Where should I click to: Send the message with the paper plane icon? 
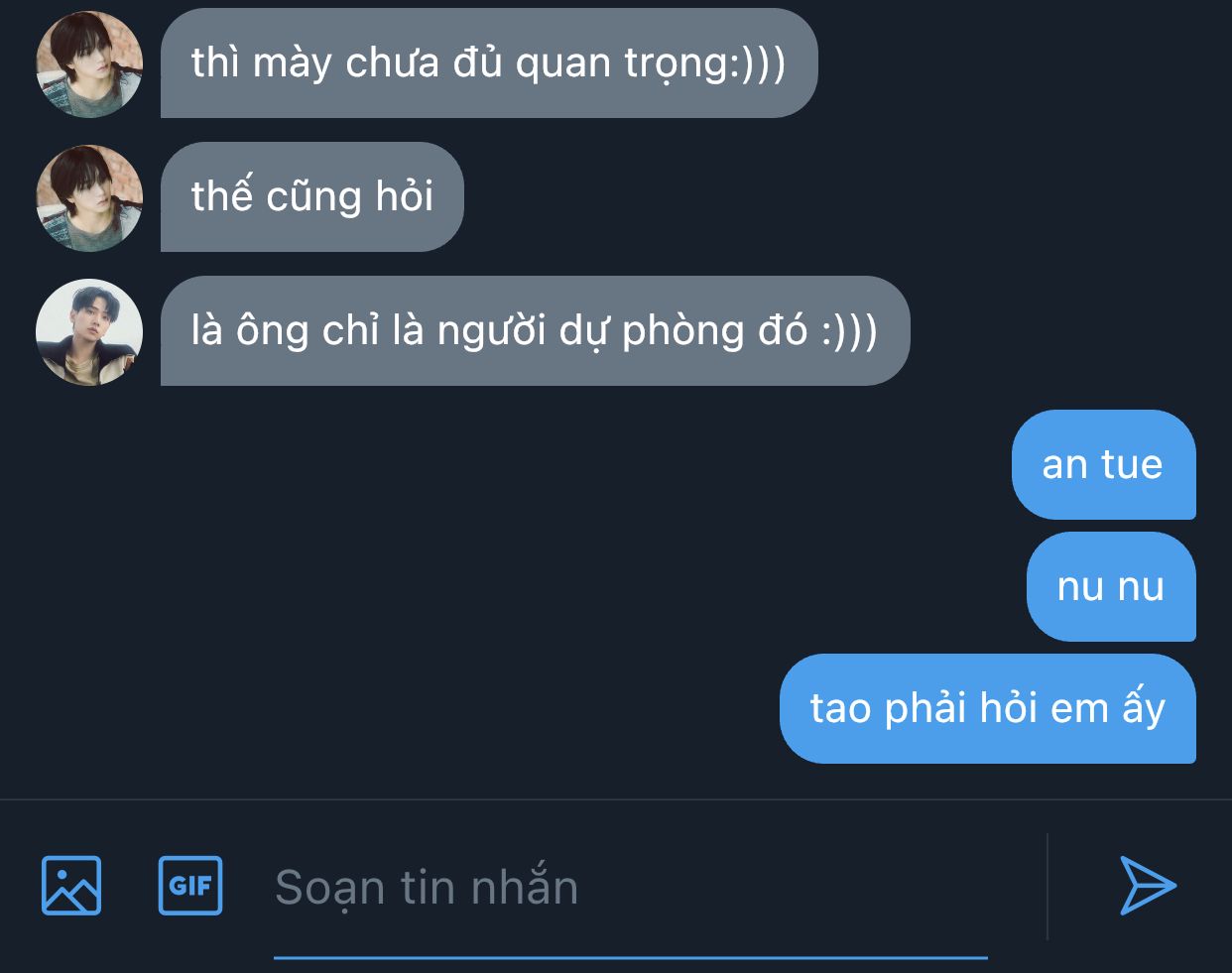[1148, 885]
